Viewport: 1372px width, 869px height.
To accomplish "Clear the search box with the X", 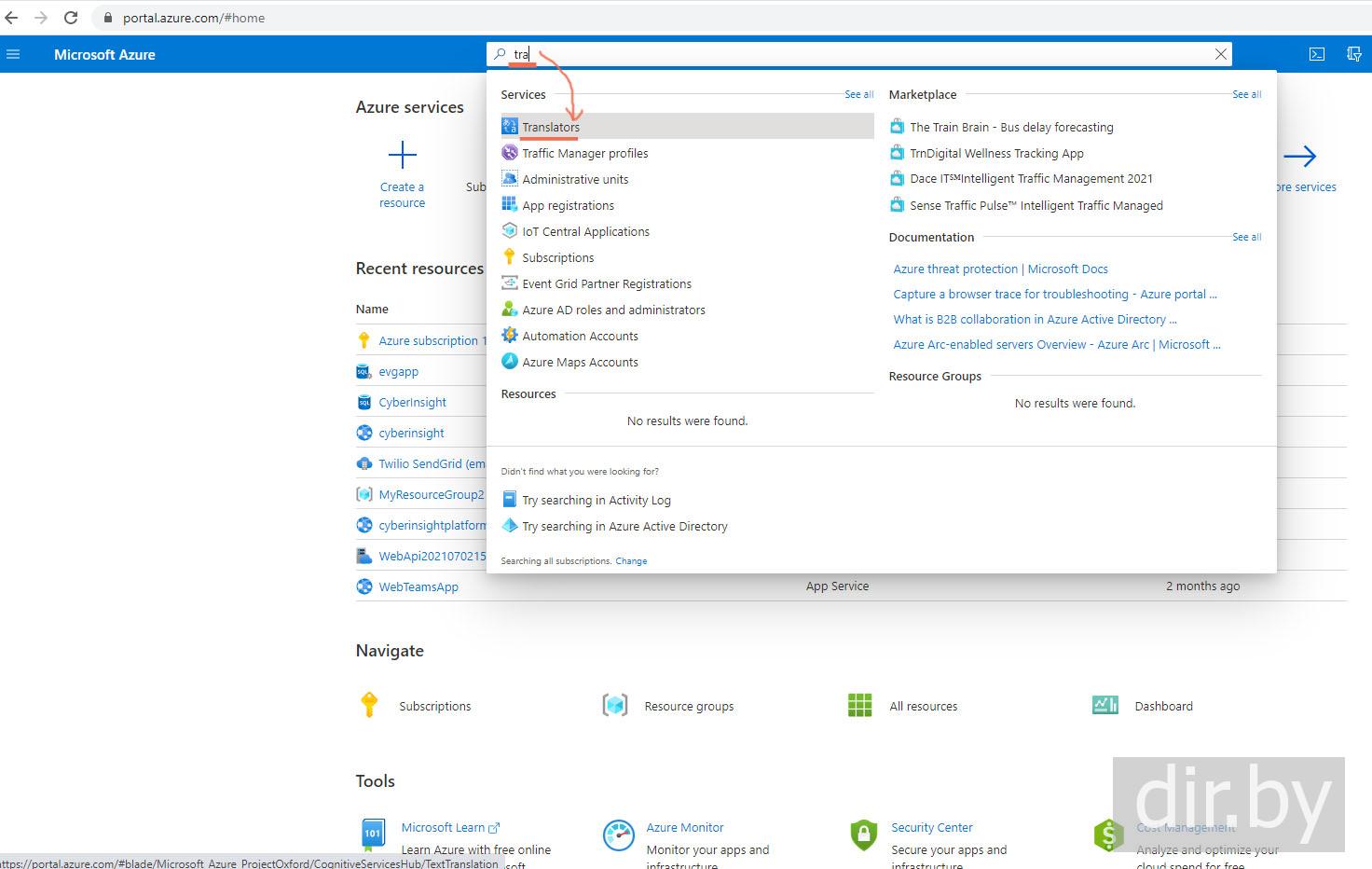I will [x=1220, y=55].
